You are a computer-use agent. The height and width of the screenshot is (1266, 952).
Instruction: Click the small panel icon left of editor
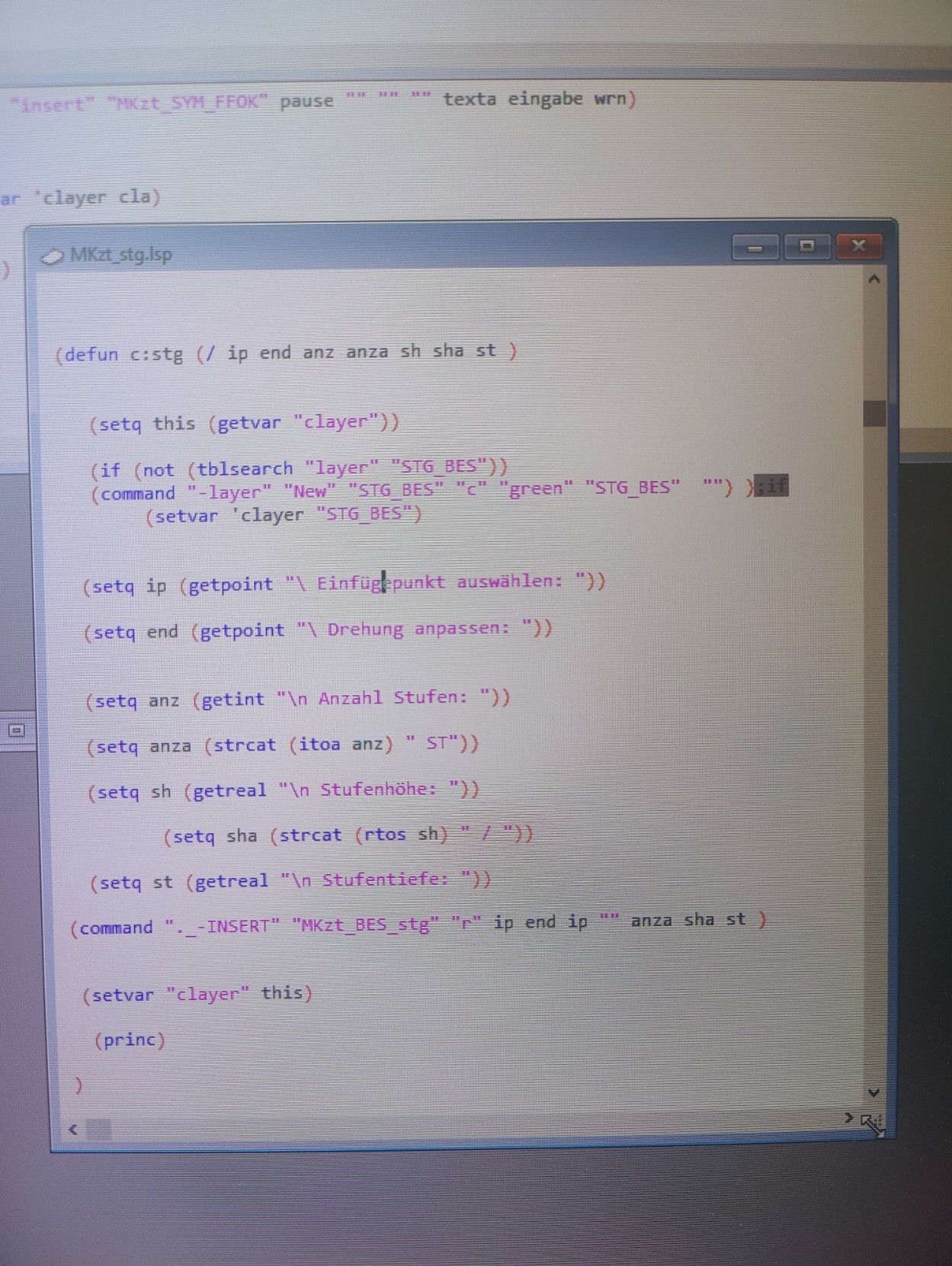[17, 730]
